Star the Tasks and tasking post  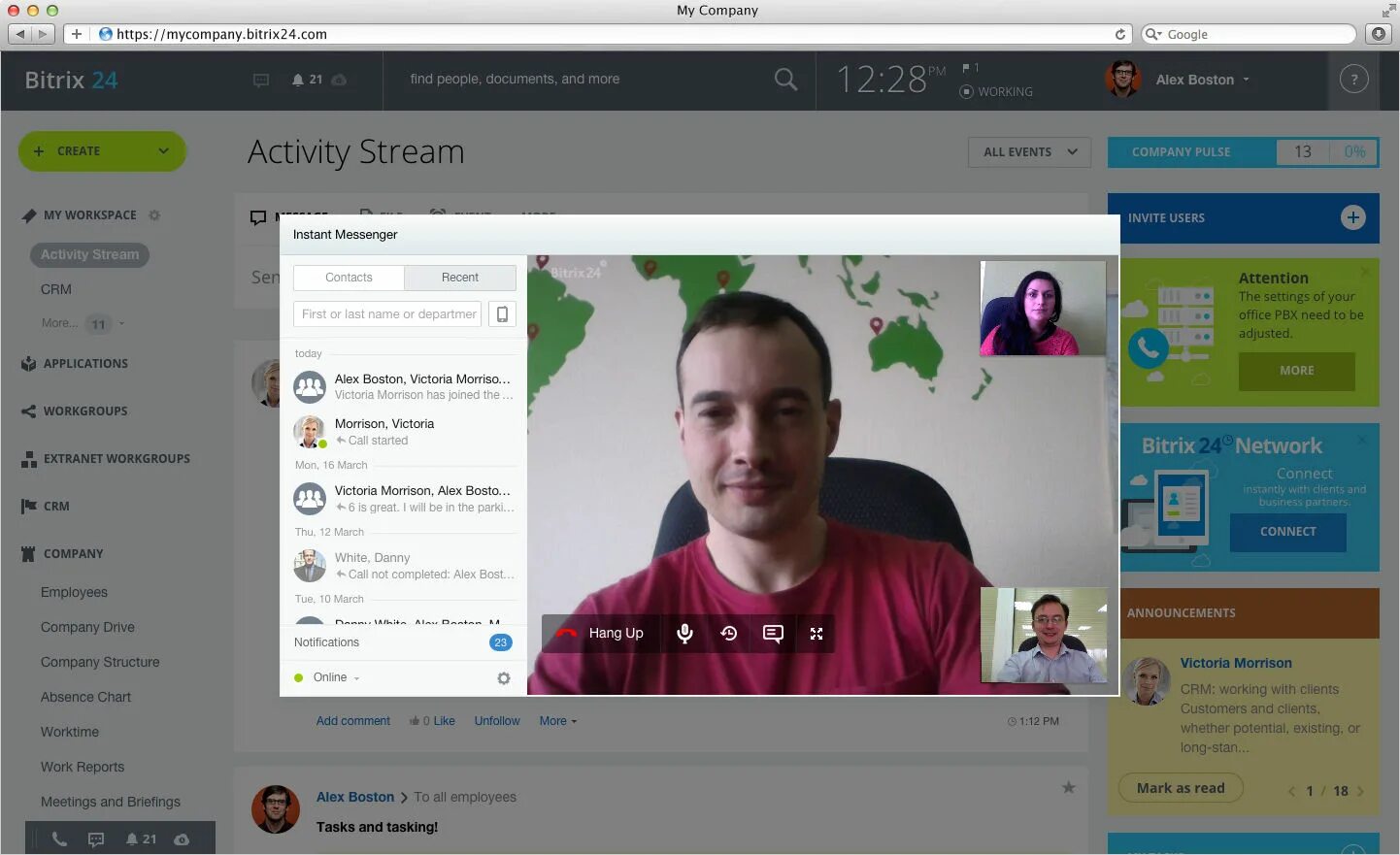pos(1068,787)
